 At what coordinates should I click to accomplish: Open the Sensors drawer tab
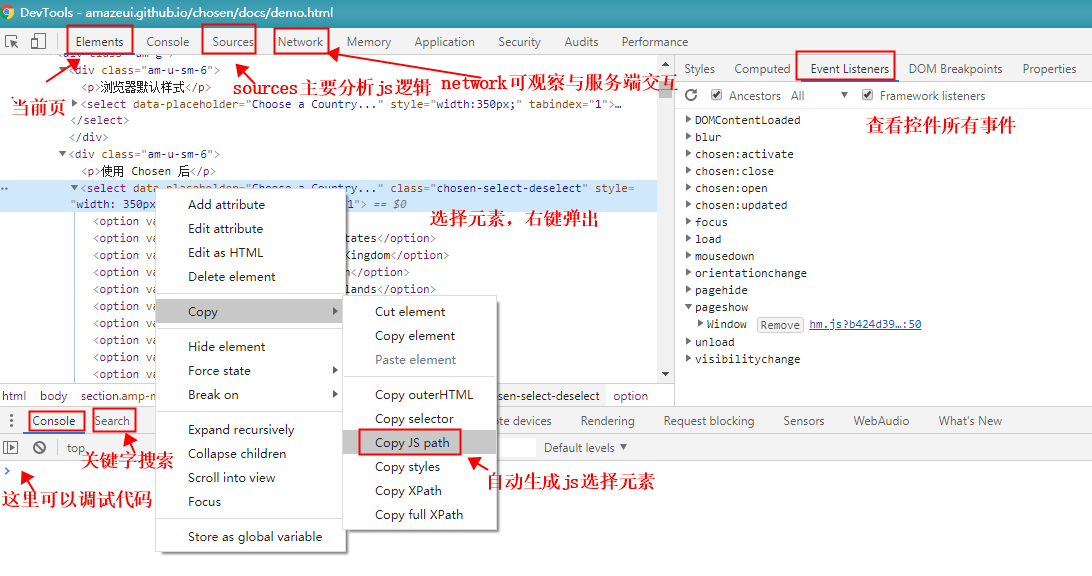coord(803,421)
